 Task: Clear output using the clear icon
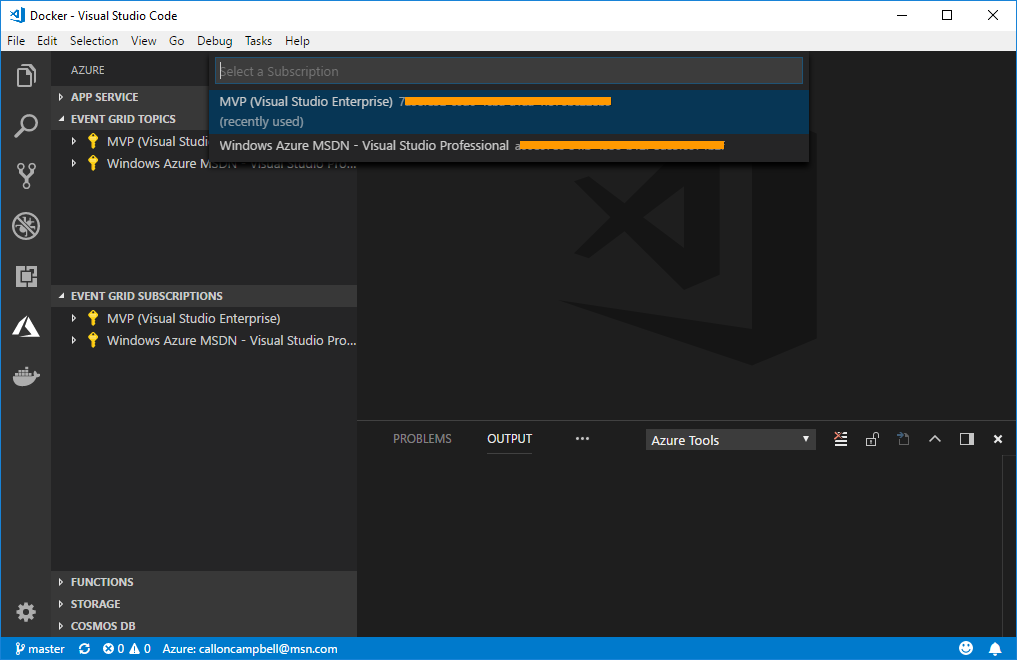841,439
